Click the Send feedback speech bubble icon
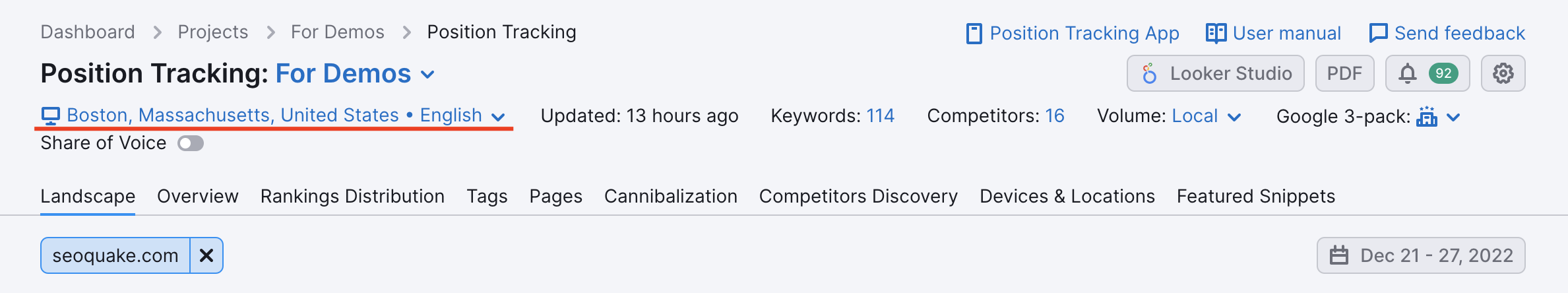Screen dimensions: 1568x293 1378,33
